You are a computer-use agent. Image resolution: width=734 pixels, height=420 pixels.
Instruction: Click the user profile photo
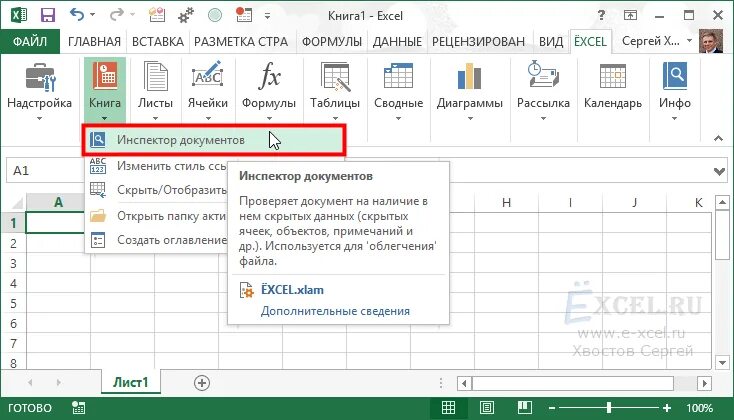click(711, 41)
